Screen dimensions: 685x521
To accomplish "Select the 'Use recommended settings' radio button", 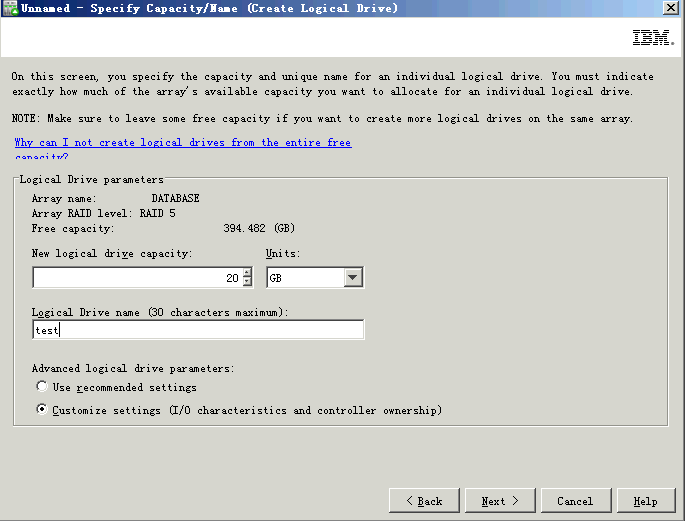I will coord(41,387).
